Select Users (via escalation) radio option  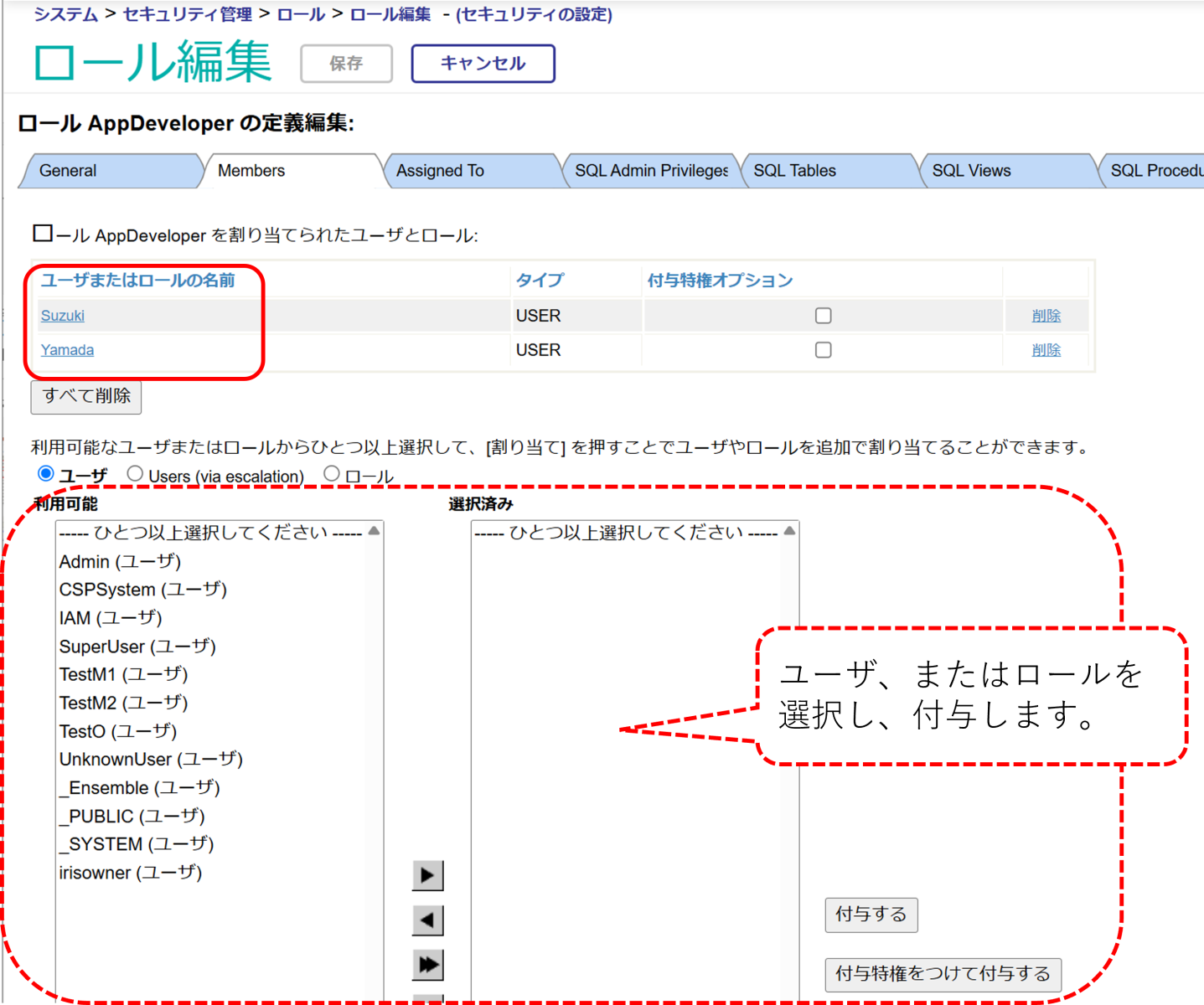point(135,474)
